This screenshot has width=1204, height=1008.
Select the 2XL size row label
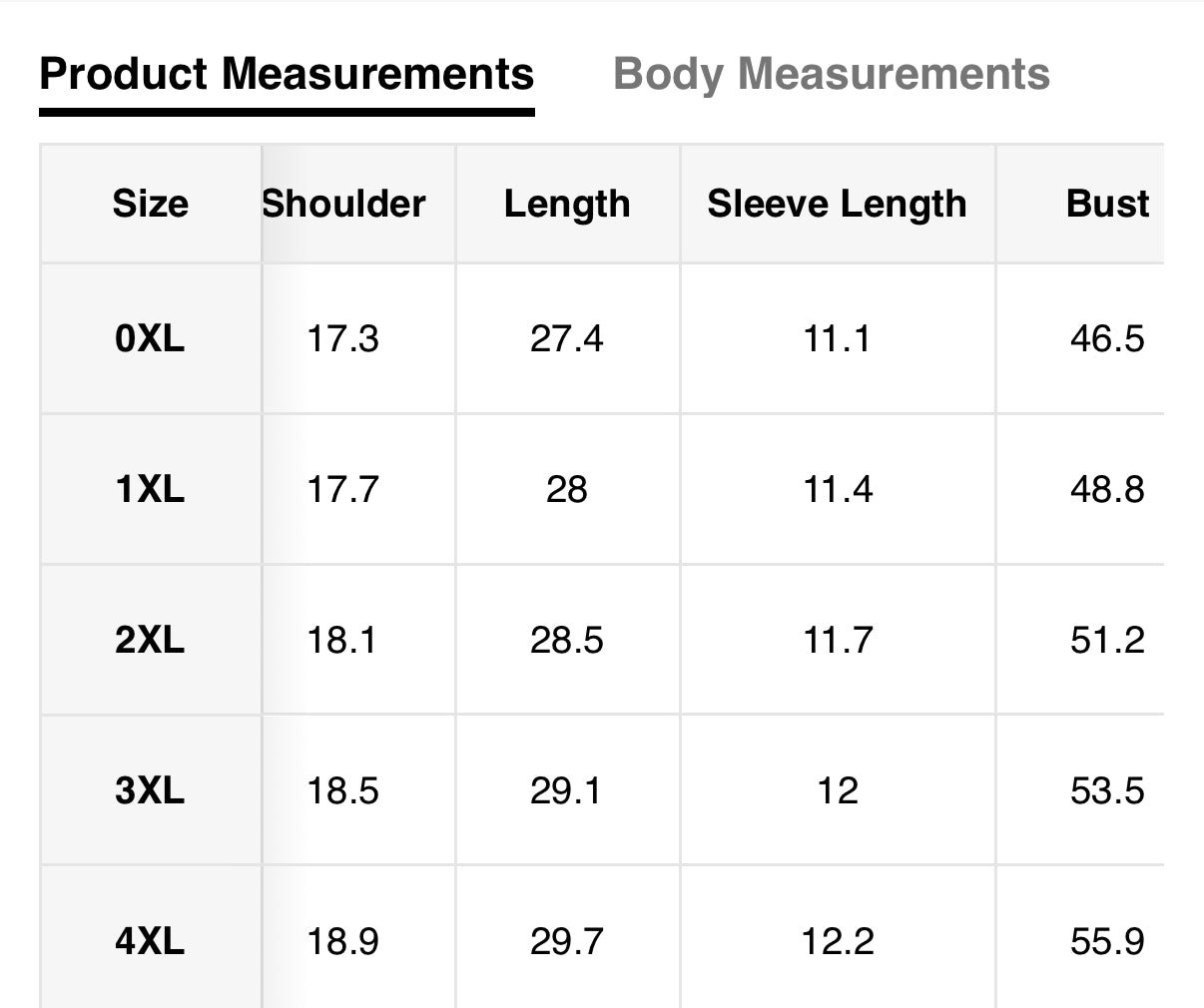click(x=150, y=641)
